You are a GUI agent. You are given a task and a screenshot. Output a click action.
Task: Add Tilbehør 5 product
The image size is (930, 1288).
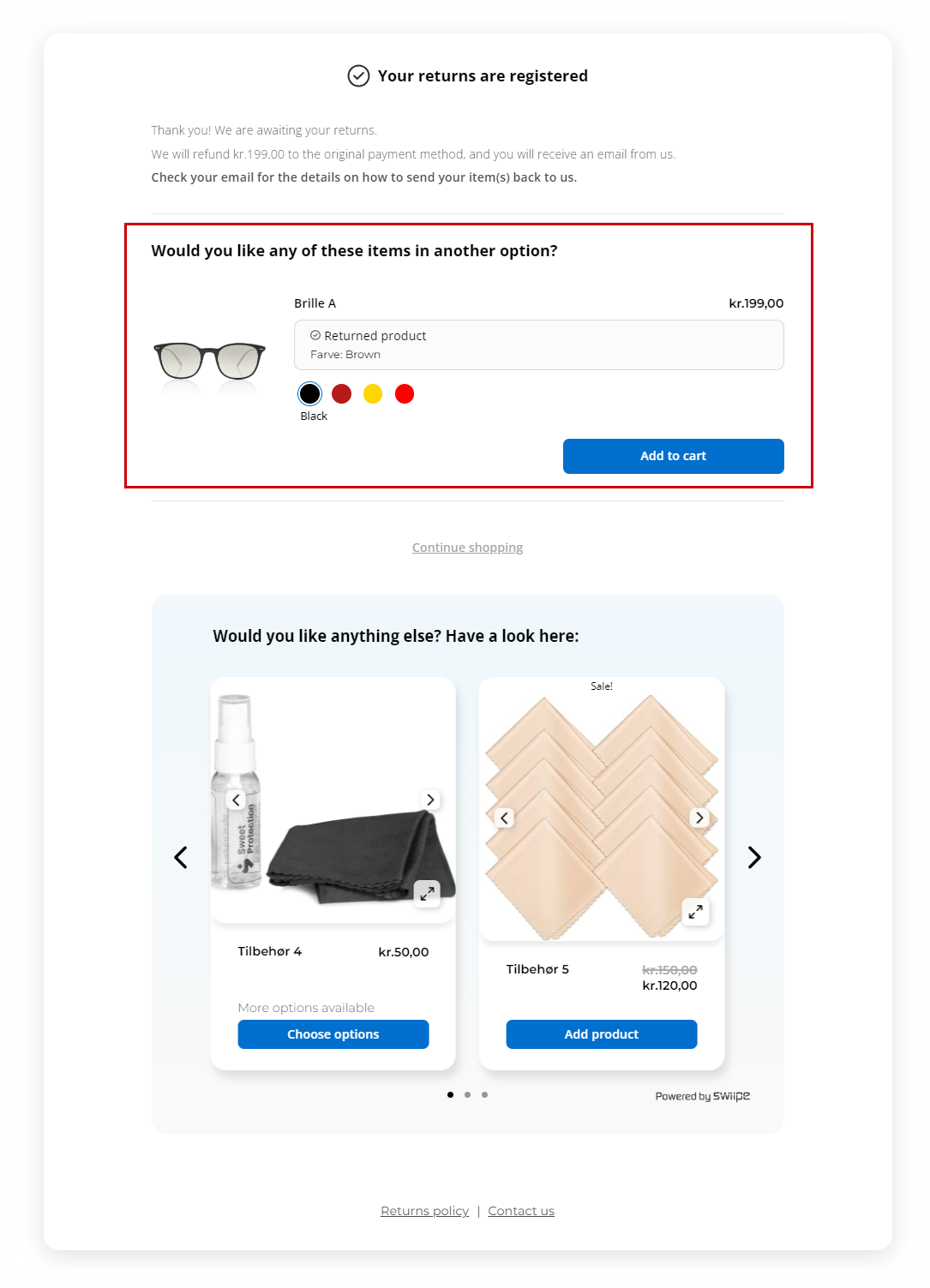[x=601, y=1034]
